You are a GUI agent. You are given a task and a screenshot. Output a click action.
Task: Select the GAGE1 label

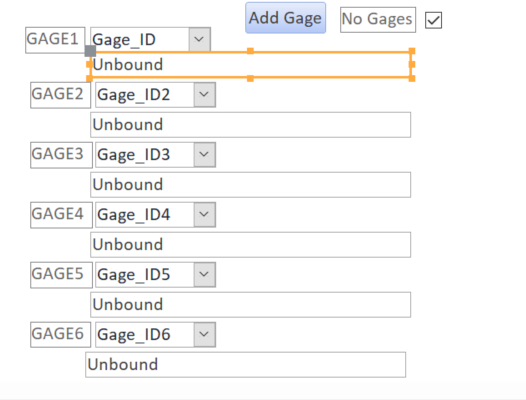pos(55,40)
